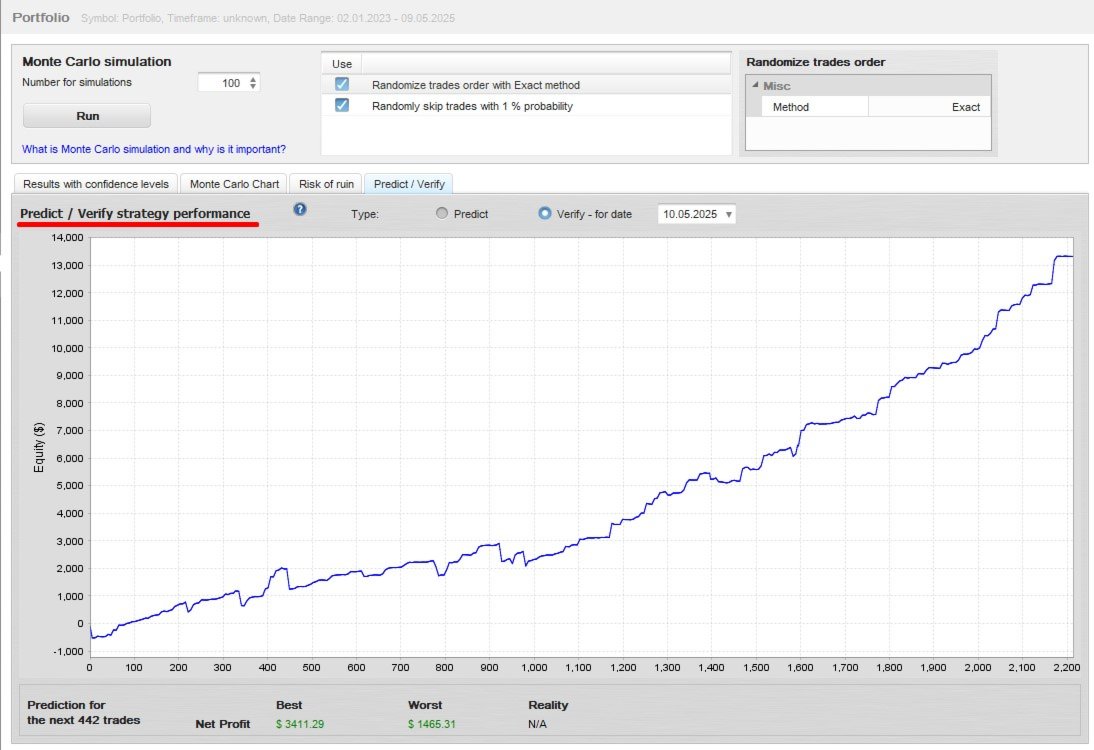
Task: Open What is Monte Carlo simulation link
Action: point(153,149)
